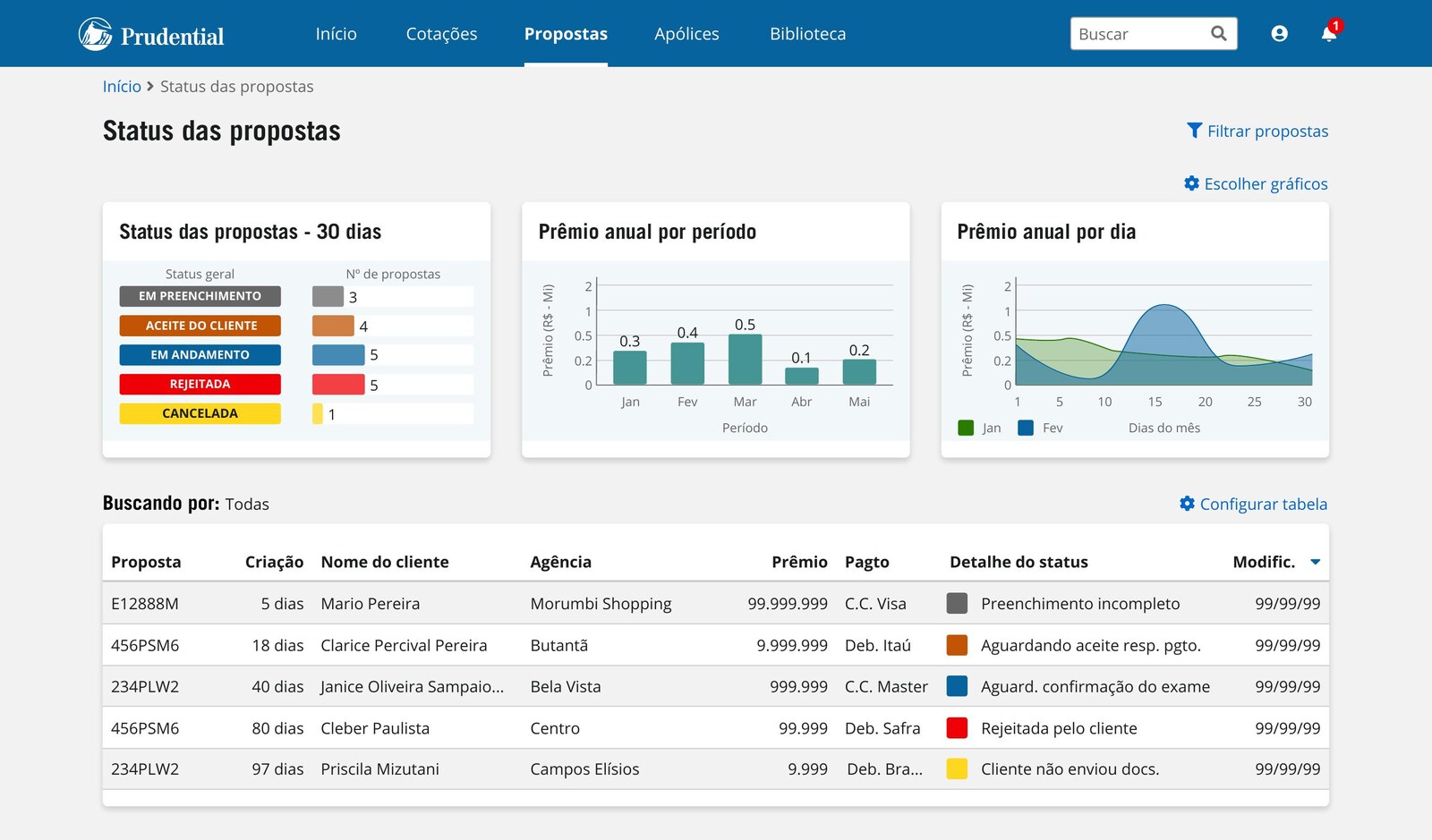The height and width of the screenshot is (840, 1432).
Task: Click 97 dias creation cell
Action: pyautogui.click(x=277, y=769)
